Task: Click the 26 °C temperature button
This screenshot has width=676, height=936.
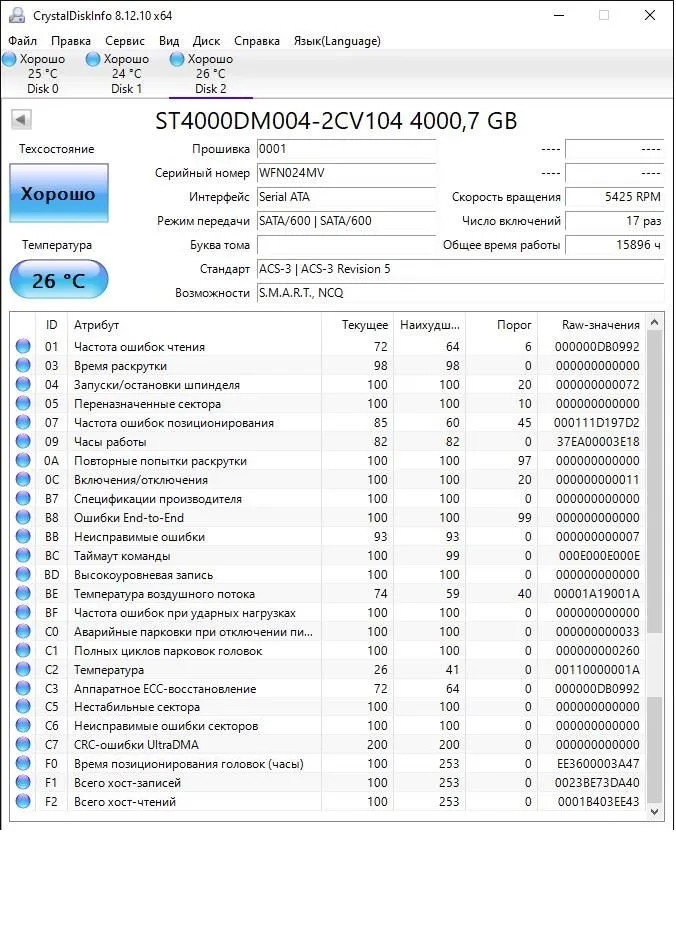Action: coord(59,280)
